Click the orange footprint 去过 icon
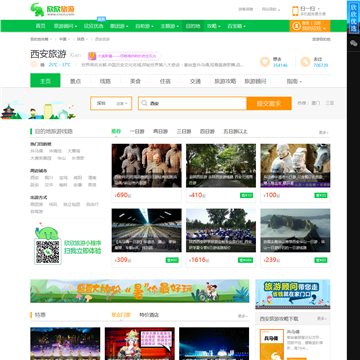Image resolution: width=360 pixels, height=360 pixels. [x=305, y=62]
